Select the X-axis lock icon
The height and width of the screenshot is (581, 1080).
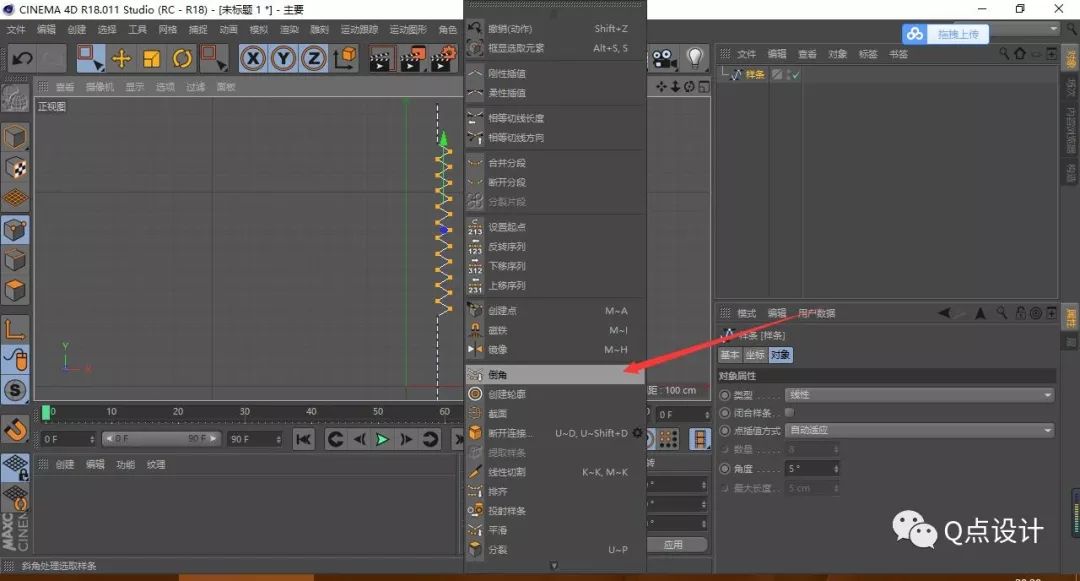pyautogui.click(x=252, y=59)
